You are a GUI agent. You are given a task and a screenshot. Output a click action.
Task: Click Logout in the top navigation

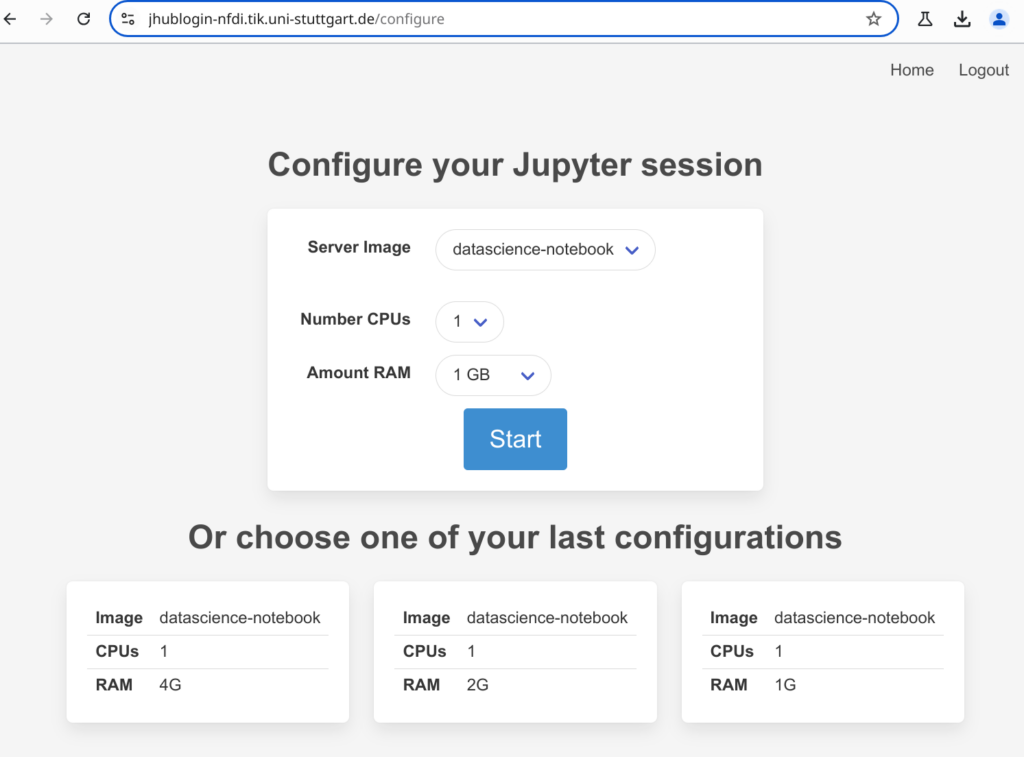983,70
